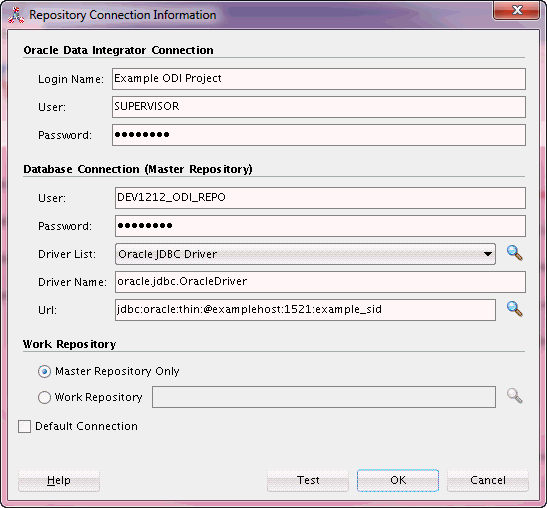Click the database connection Password field
The image size is (547, 508).
coord(320,226)
